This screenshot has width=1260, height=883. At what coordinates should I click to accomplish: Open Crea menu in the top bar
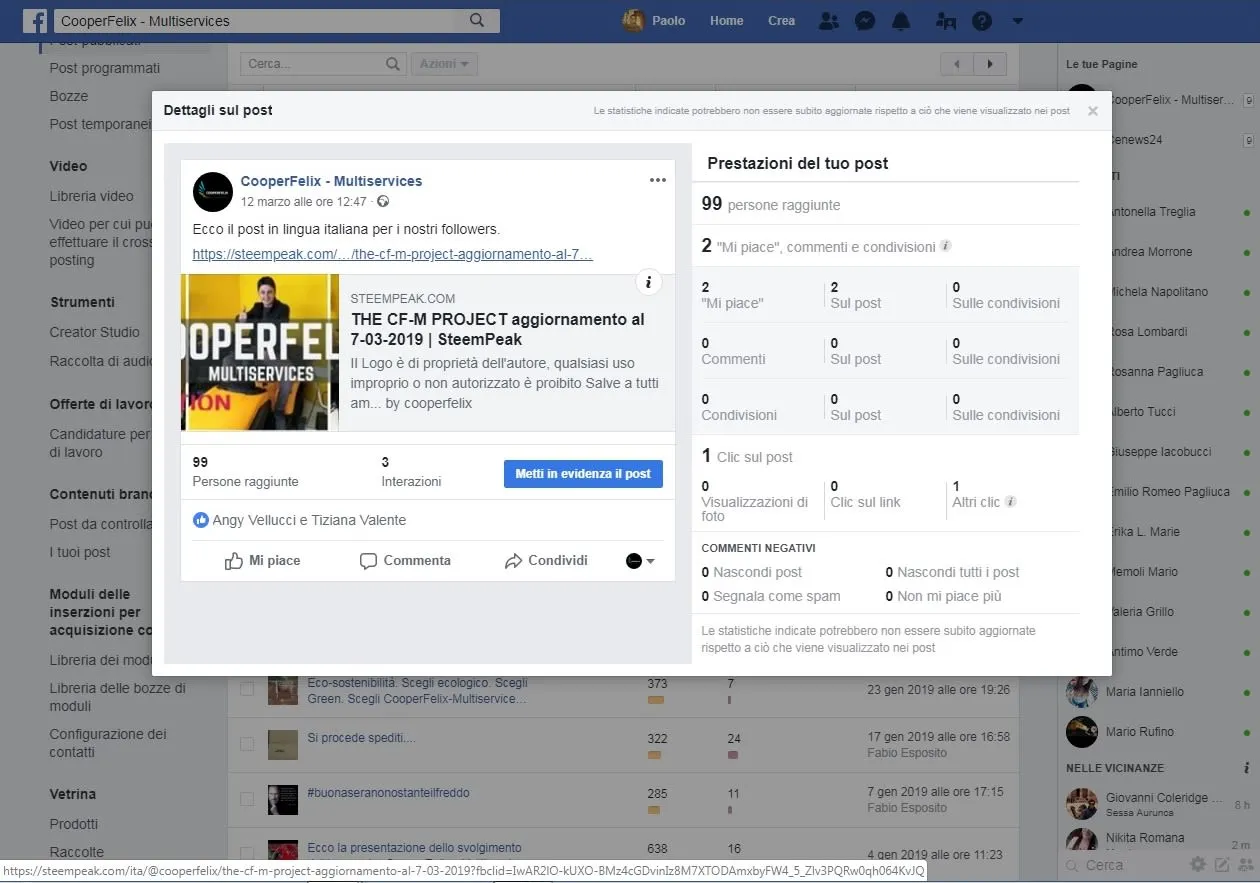[781, 21]
